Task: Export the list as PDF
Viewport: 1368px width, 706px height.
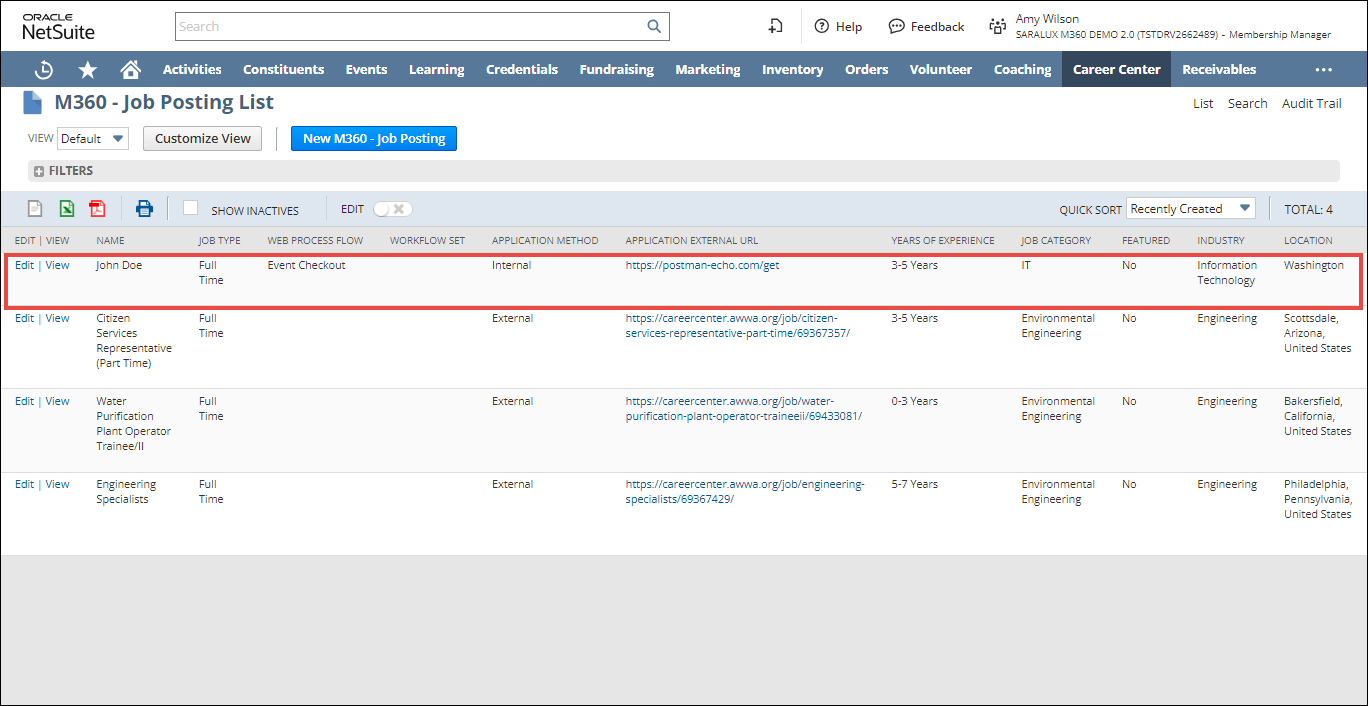Action: point(97,209)
